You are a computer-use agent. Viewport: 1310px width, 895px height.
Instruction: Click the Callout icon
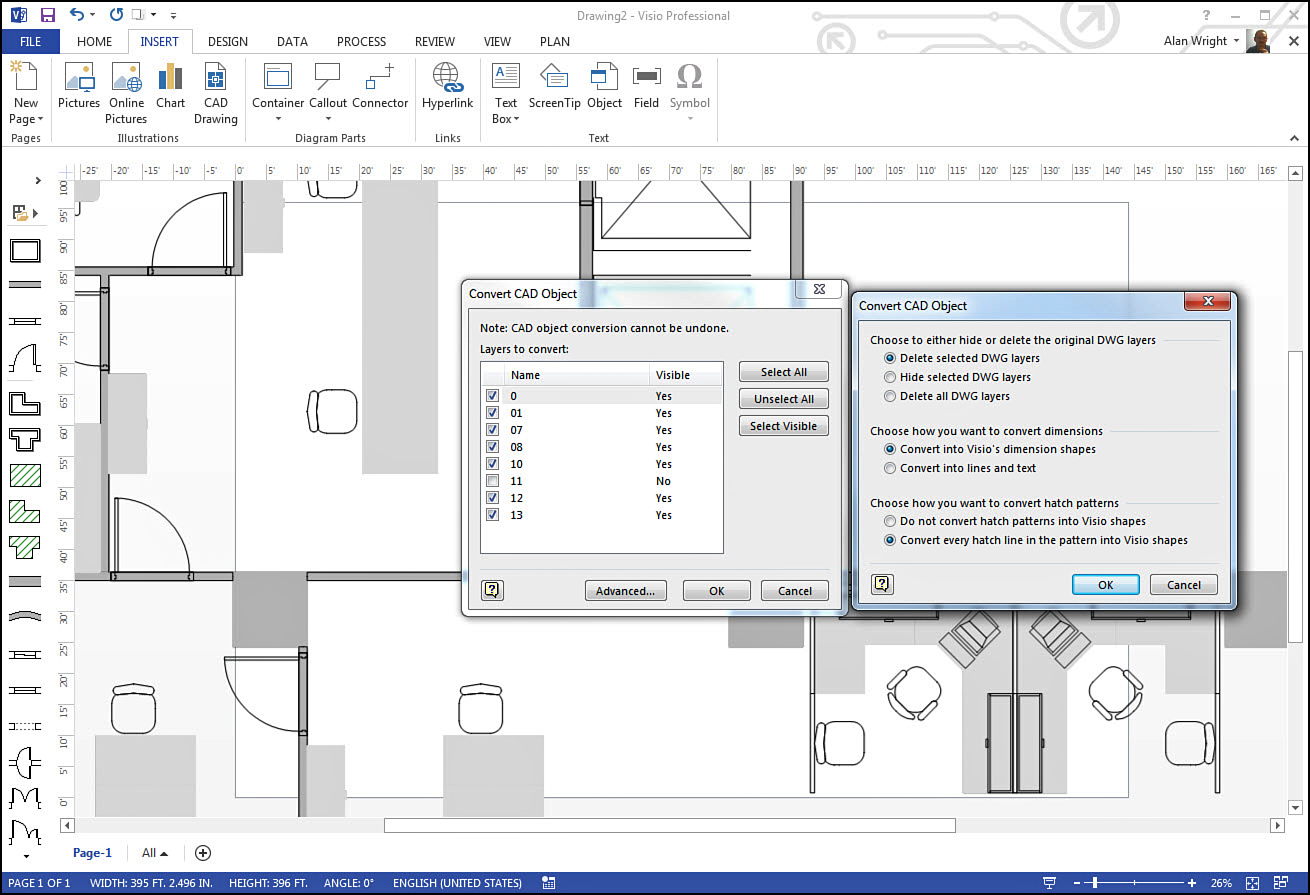tap(327, 78)
